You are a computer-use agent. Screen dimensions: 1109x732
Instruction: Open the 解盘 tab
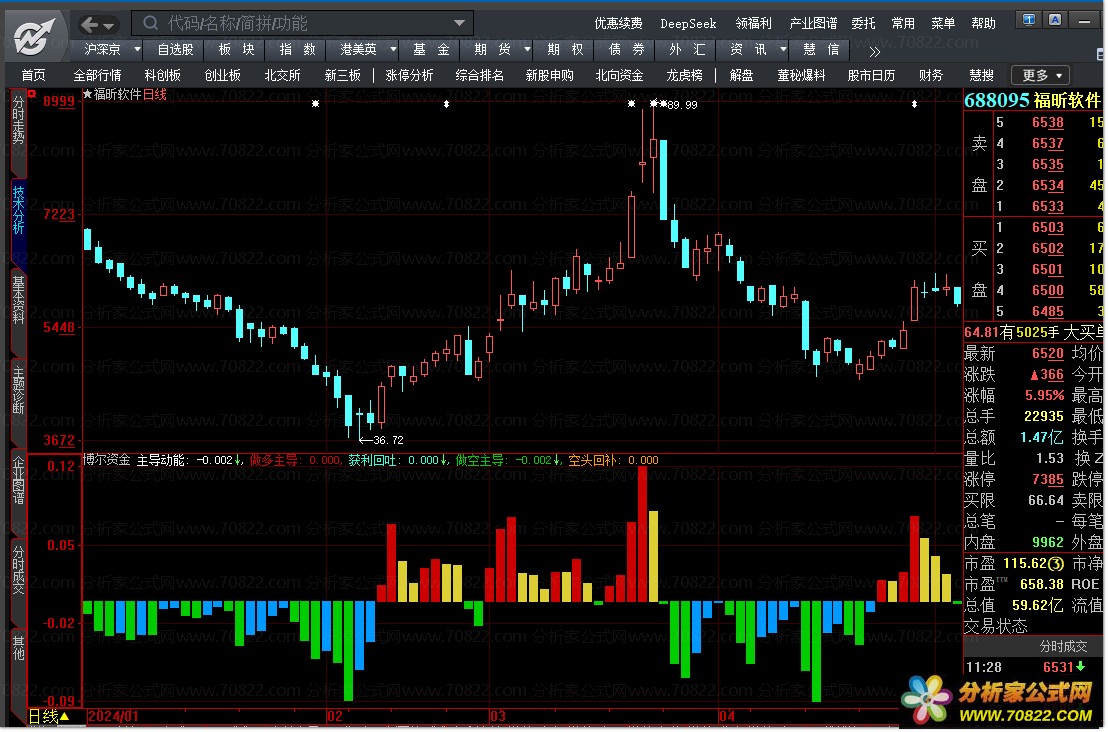point(741,75)
